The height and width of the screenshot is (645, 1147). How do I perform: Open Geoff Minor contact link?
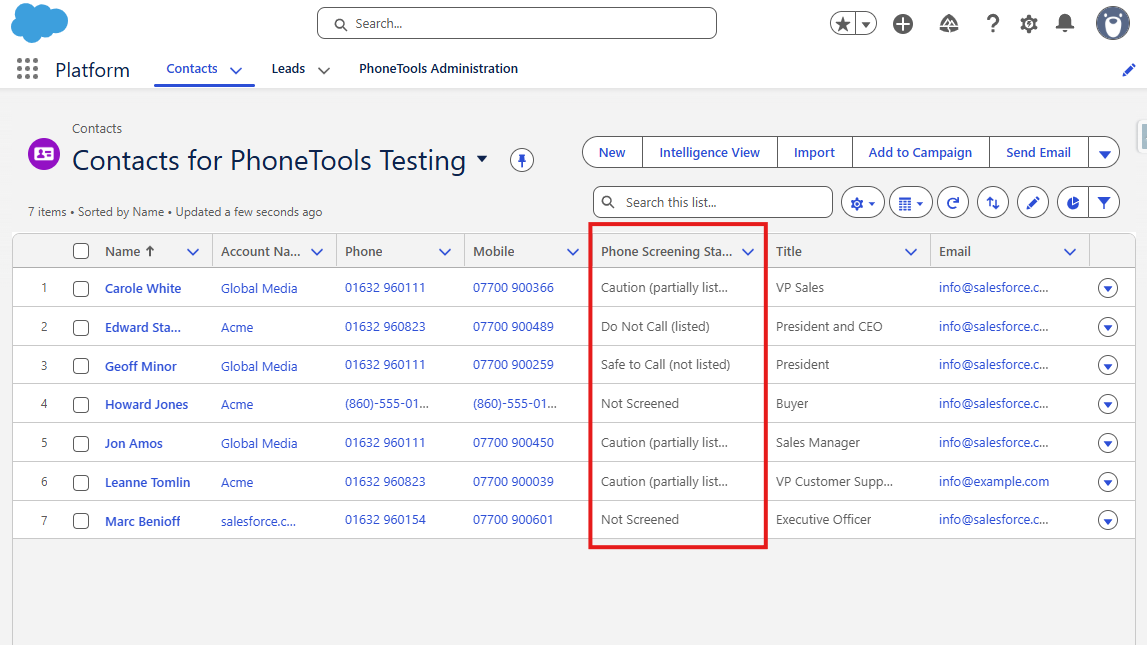click(140, 367)
